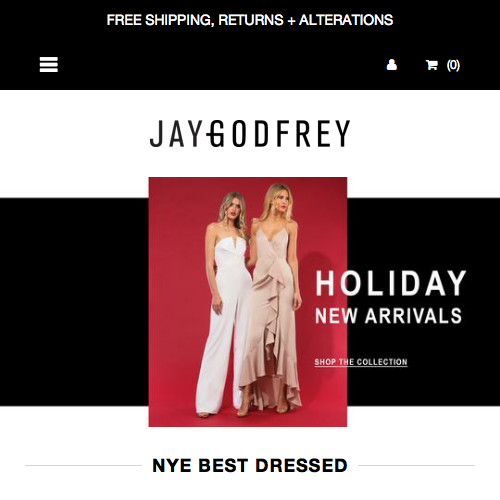Click the HOLIDAY headline text
This screenshot has height=500, width=500.
coord(391,283)
